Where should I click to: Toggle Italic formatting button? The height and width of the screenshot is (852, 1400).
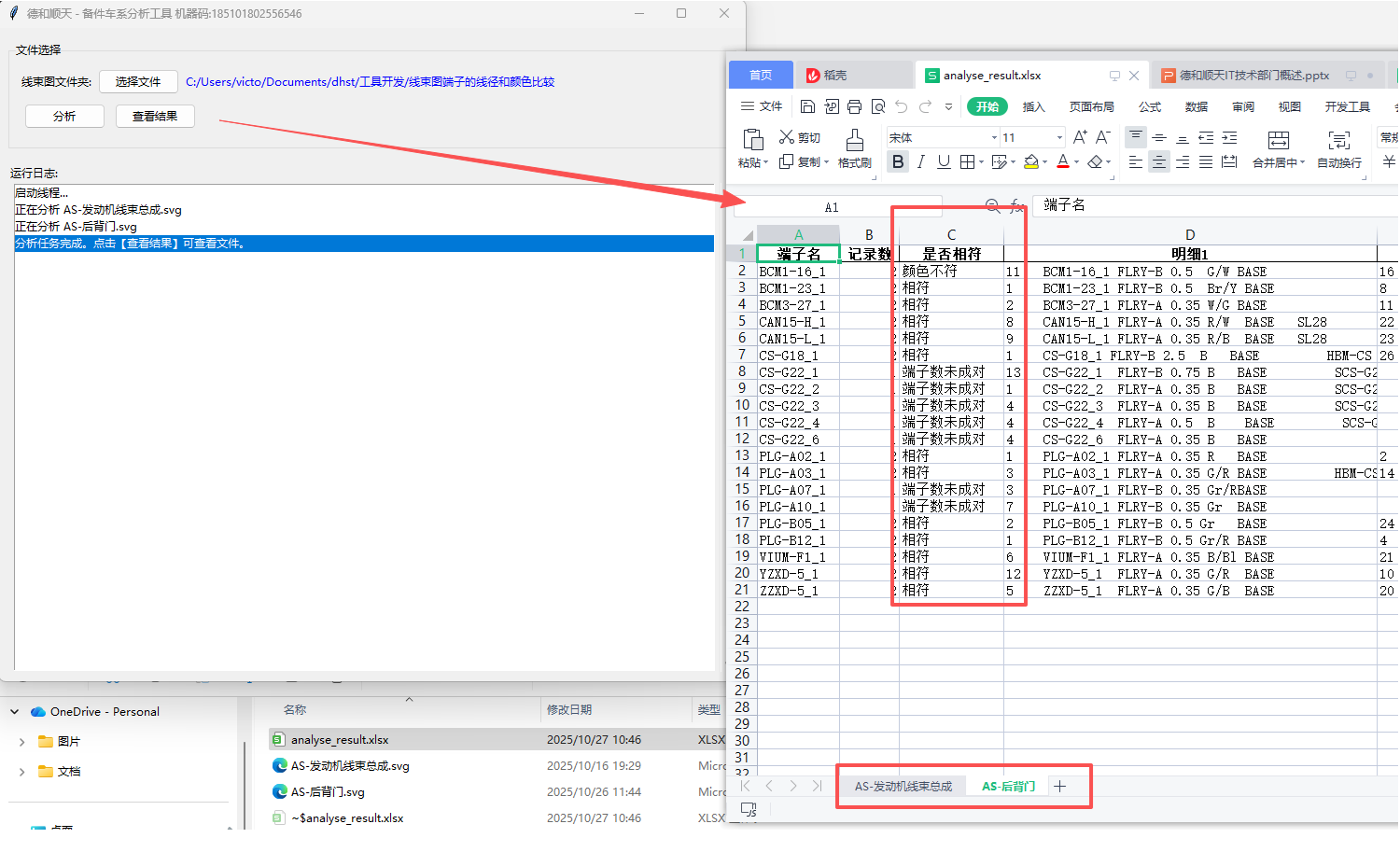click(x=921, y=161)
